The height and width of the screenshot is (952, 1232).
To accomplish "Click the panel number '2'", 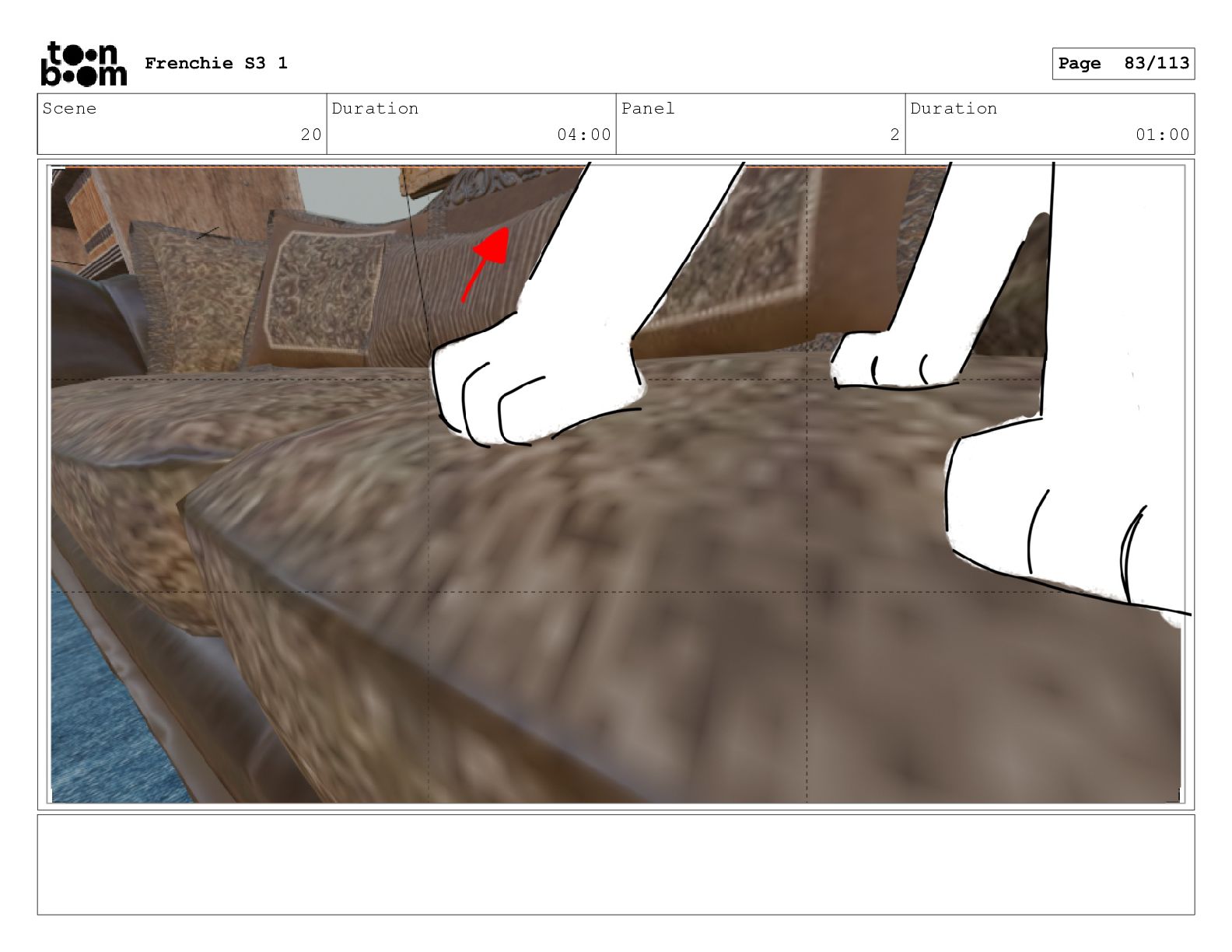I will (x=895, y=135).
